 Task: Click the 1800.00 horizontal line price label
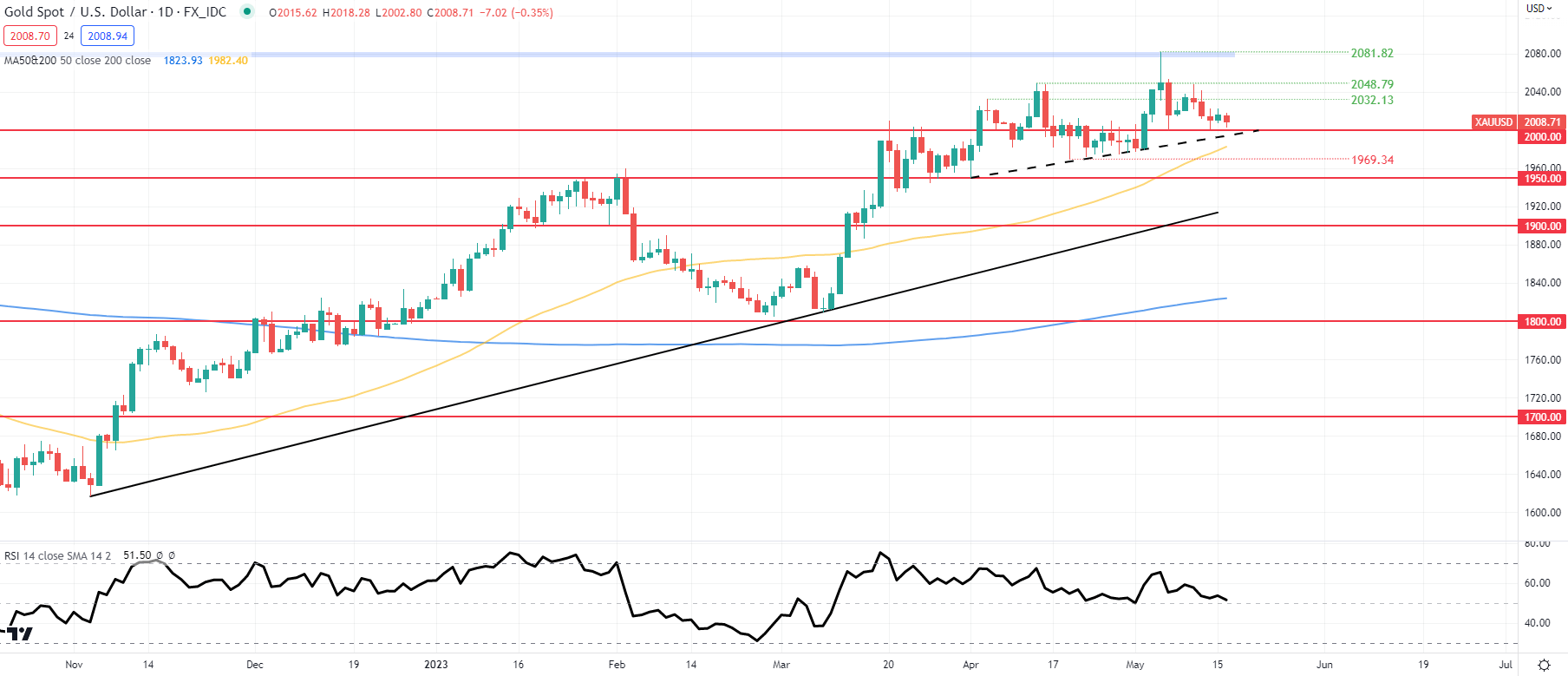click(x=1543, y=322)
